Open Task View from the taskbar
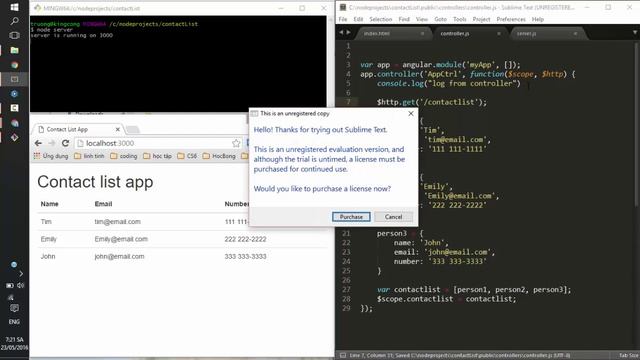 pyautogui.click(x=14, y=36)
